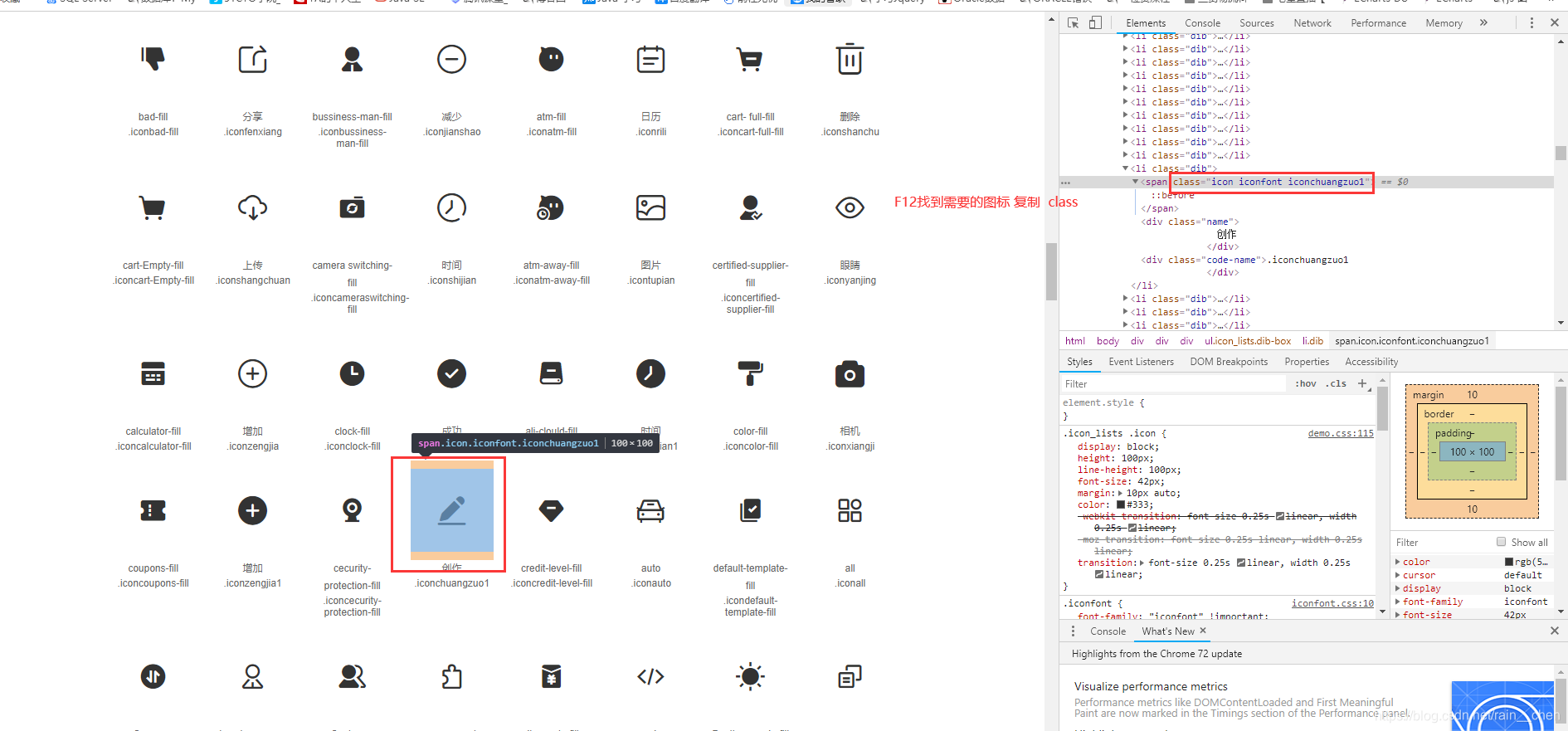
Task: Click the filled plus iconzengjia1 icon
Action: [253, 510]
